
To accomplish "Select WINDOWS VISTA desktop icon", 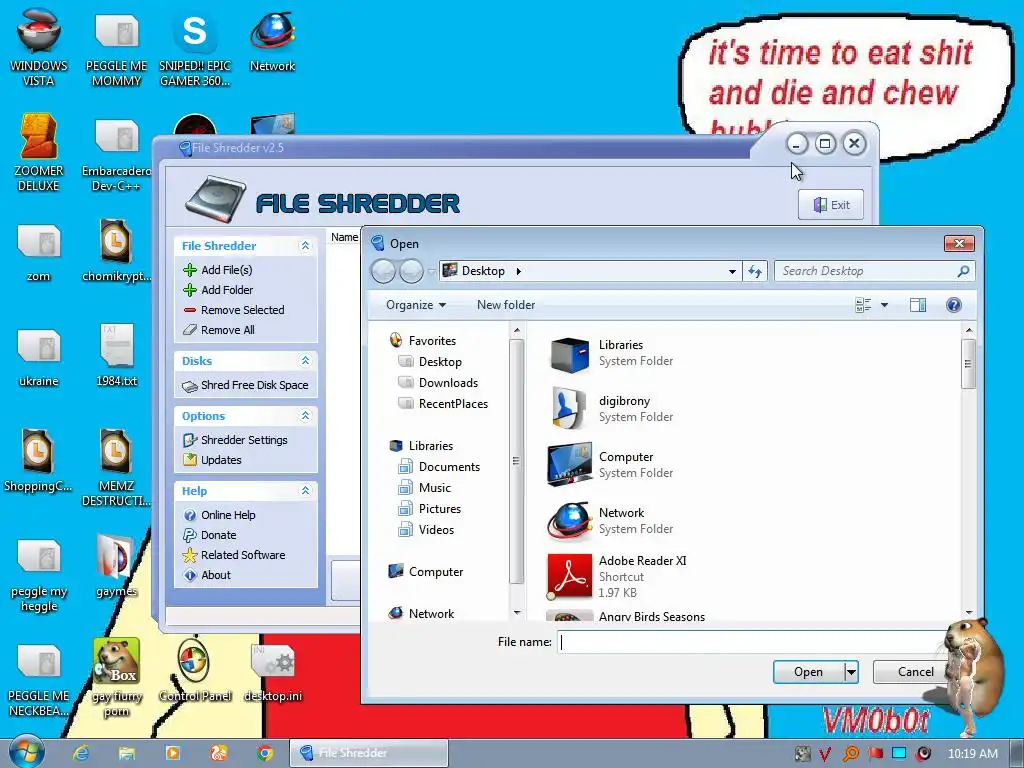I will click(39, 48).
